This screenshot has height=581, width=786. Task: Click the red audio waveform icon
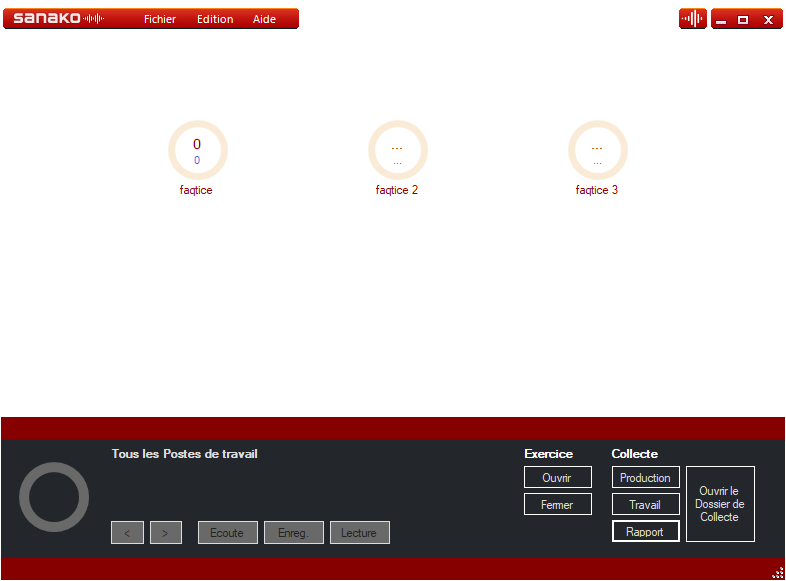coord(692,19)
